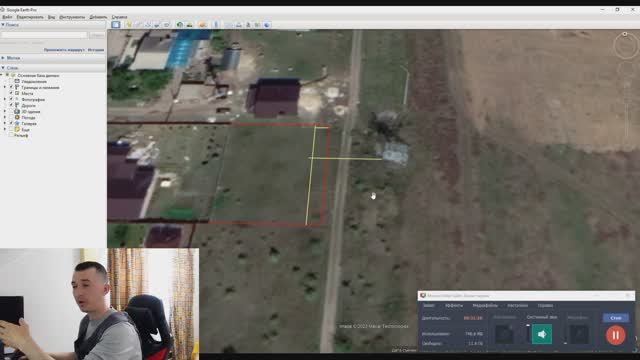Open Медиафайлы menu in recorder
This screenshot has width=640, height=360.
coord(485,305)
